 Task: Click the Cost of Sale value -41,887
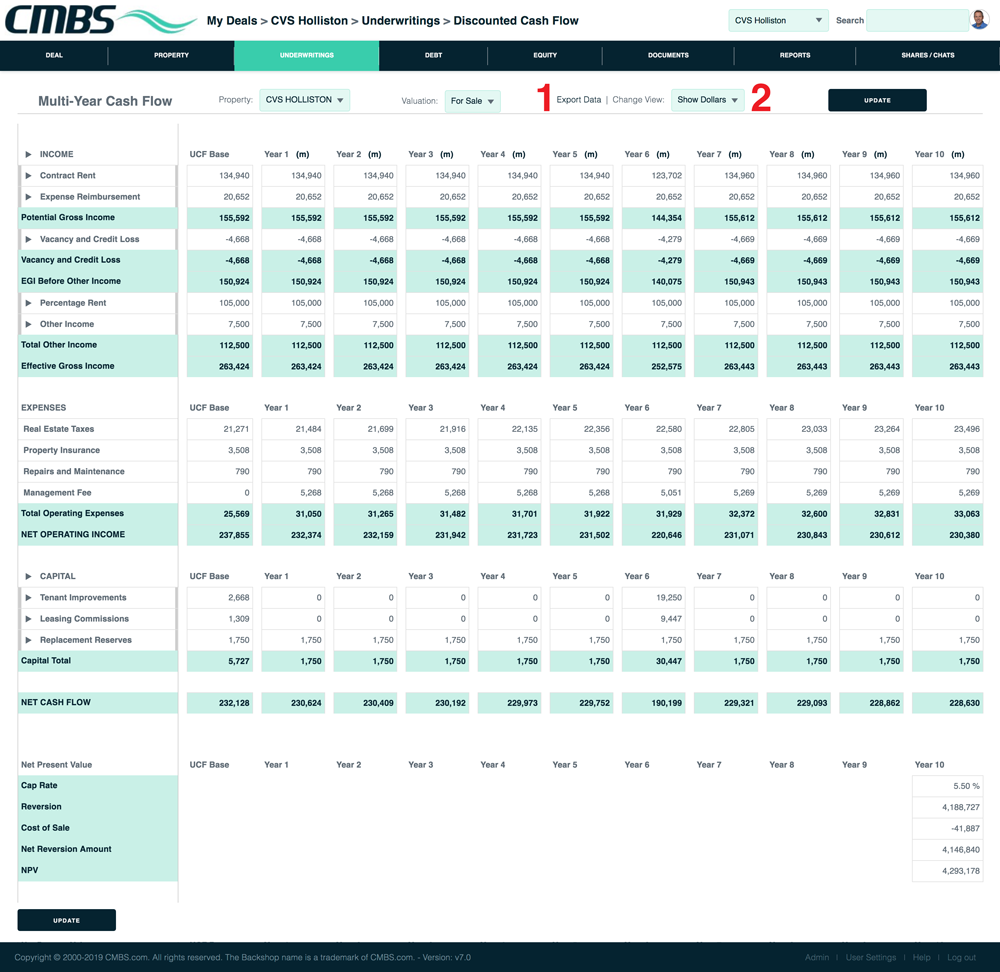pyautogui.click(x=947, y=828)
